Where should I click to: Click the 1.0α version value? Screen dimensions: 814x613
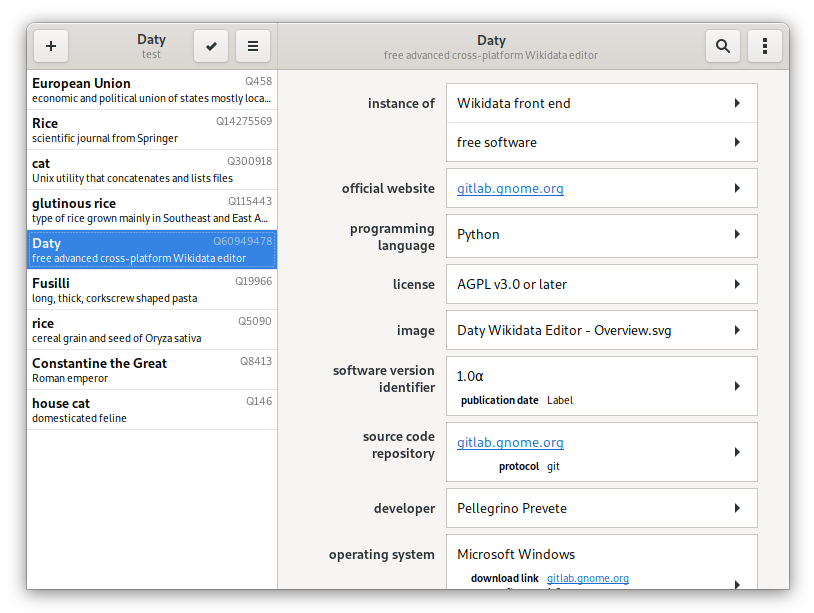pos(470,376)
